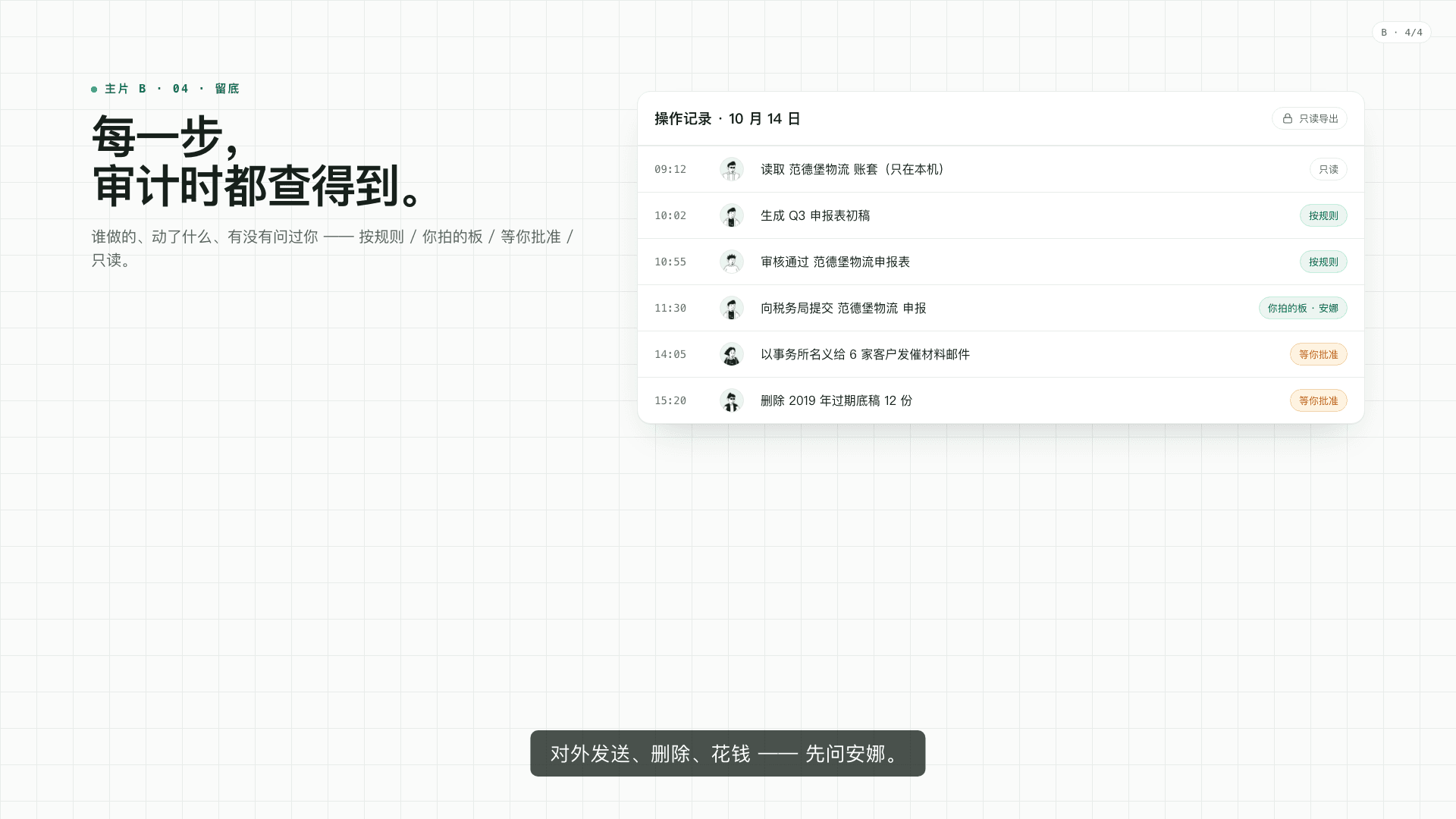The width and height of the screenshot is (1456, 819).
Task: Click 按规则 badge on 生成 Q3 申报表初稿 row
Action: point(1323,215)
